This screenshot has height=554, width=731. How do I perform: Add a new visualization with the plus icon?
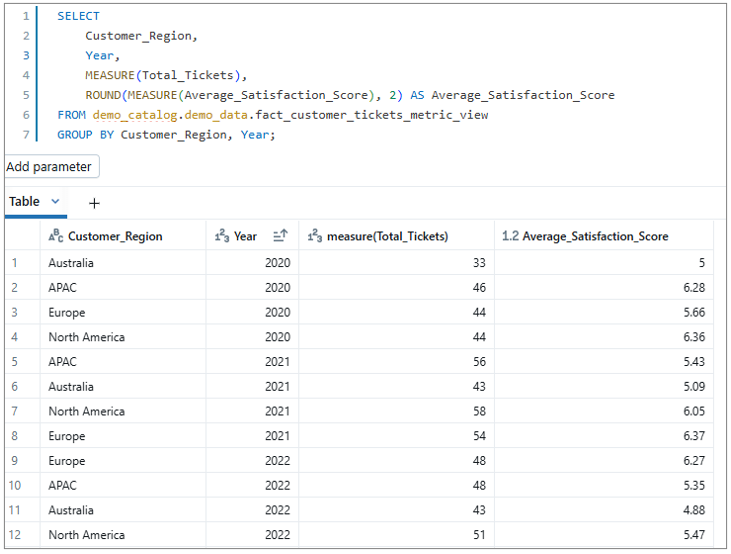coord(94,203)
